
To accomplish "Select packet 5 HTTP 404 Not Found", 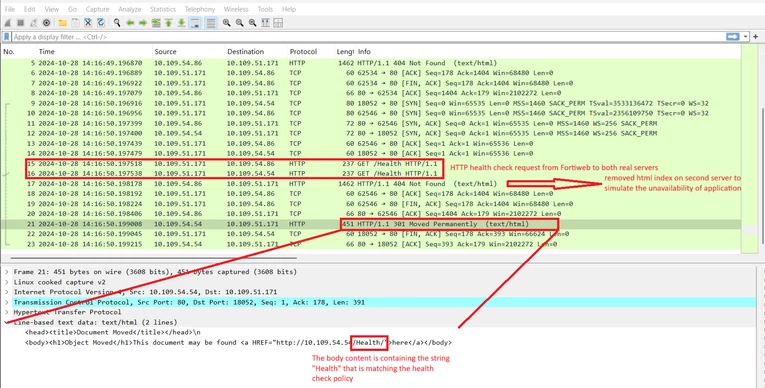I will pyautogui.click(x=371, y=63).
